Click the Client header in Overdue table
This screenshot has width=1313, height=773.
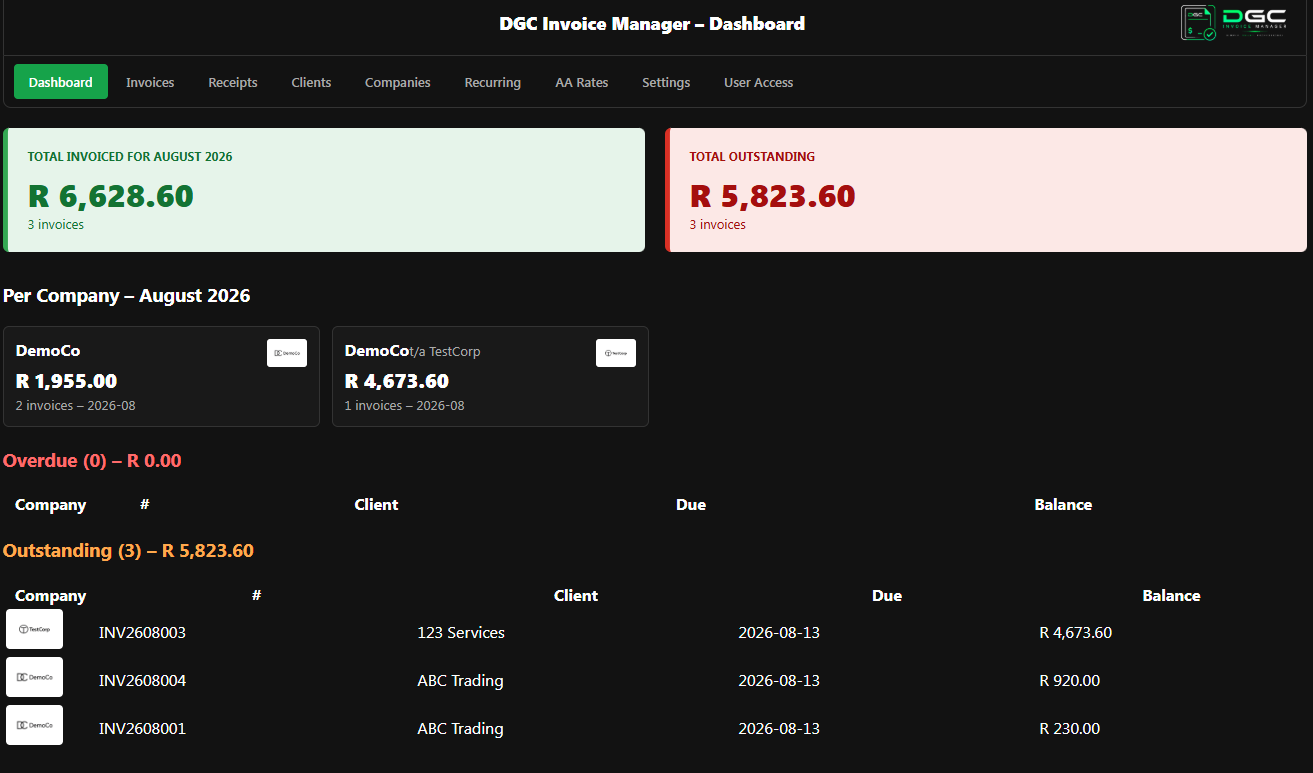pyautogui.click(x=376, y=505)
